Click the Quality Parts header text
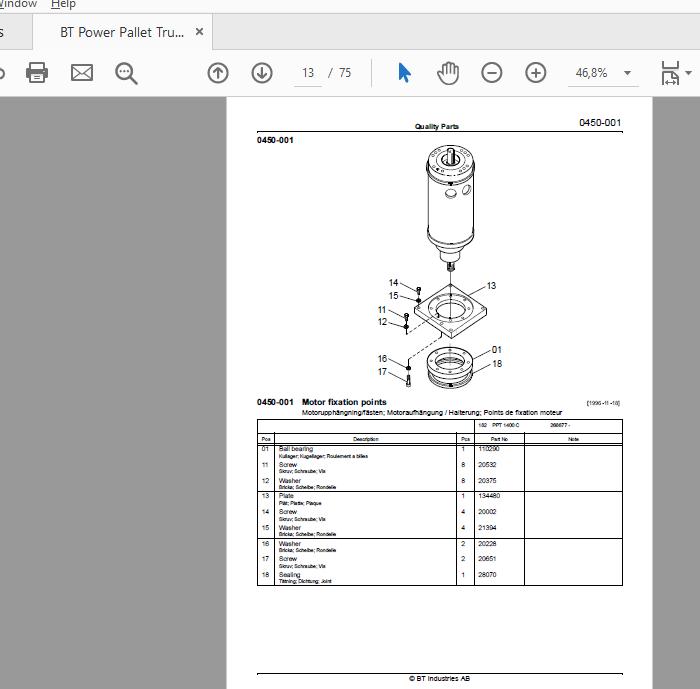The image size is (700, 689). tap(436, 126)
